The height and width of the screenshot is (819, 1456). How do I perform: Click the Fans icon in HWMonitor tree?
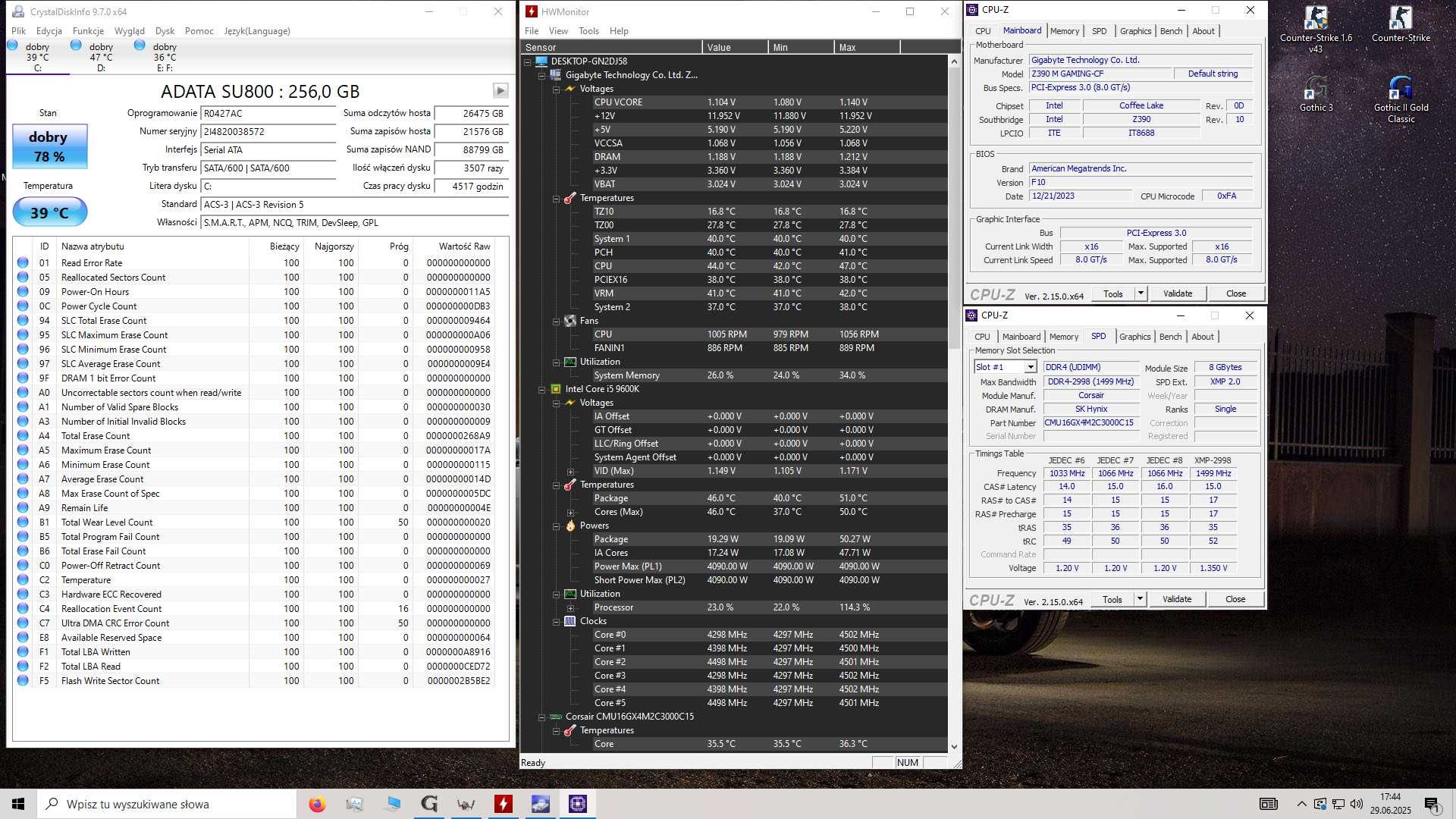tap(570, 321)
